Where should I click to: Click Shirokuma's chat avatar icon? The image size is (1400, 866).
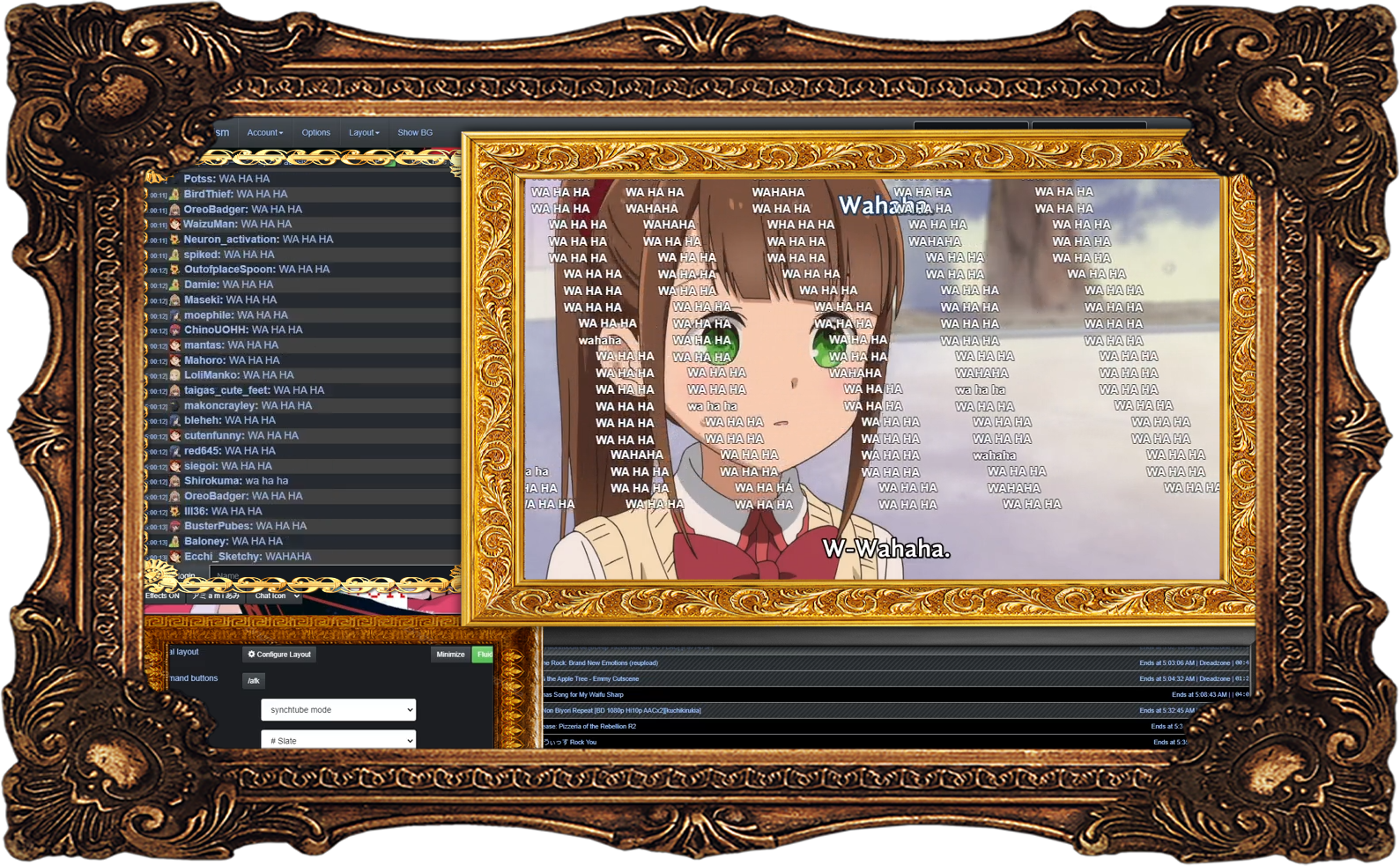(x=174, y=481)
